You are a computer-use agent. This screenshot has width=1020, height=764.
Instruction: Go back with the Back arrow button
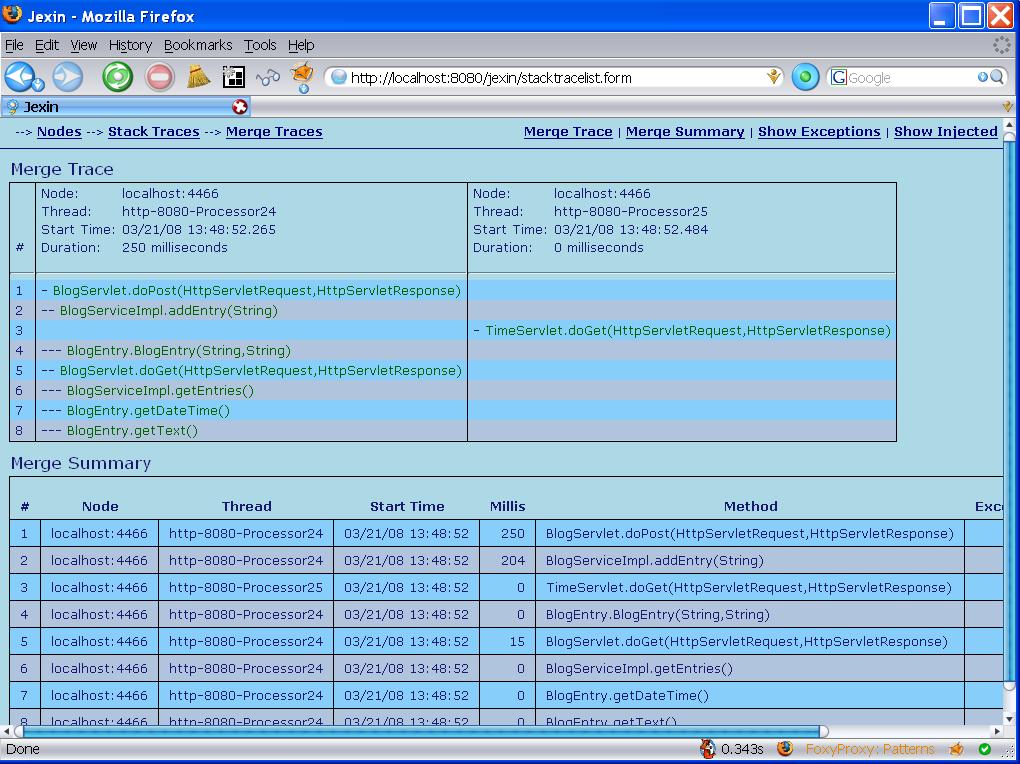[20, 76]
